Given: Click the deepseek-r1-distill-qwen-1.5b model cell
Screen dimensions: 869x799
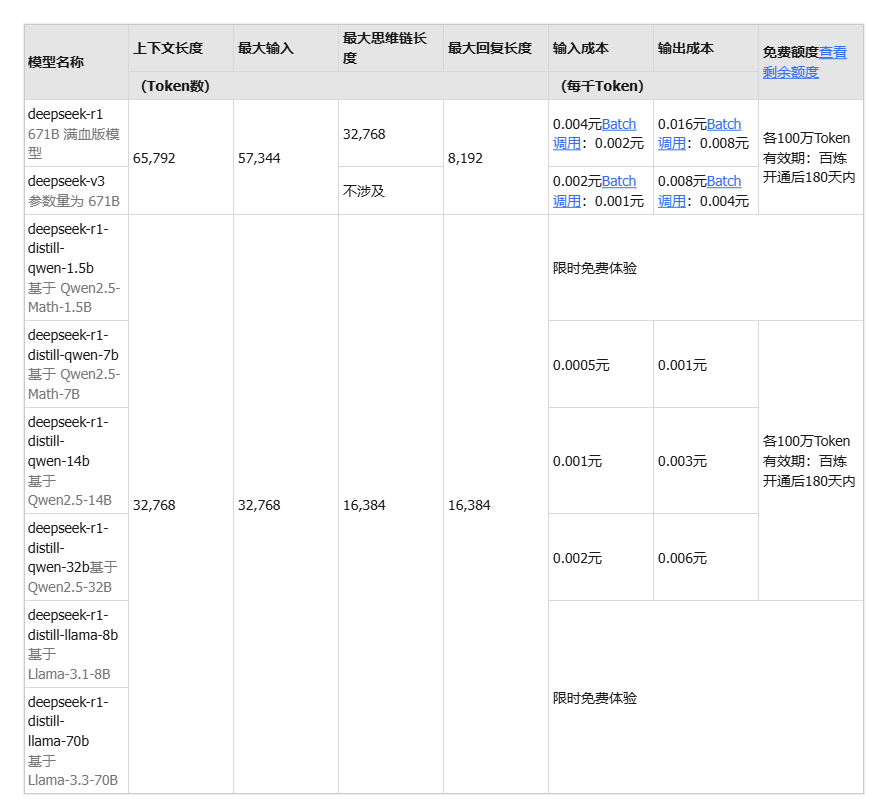Looking at the screenshot, I should click(x=76, y=268).
